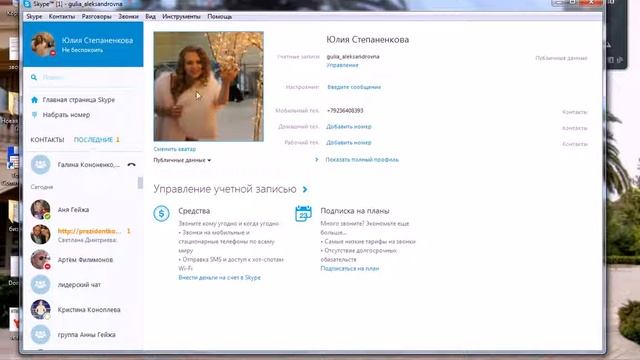This screenshot has height=360, width=640.
Task: Click group avatar of Галина Кононенко chat
Action: pyautogui.click(x=40, y=165)
